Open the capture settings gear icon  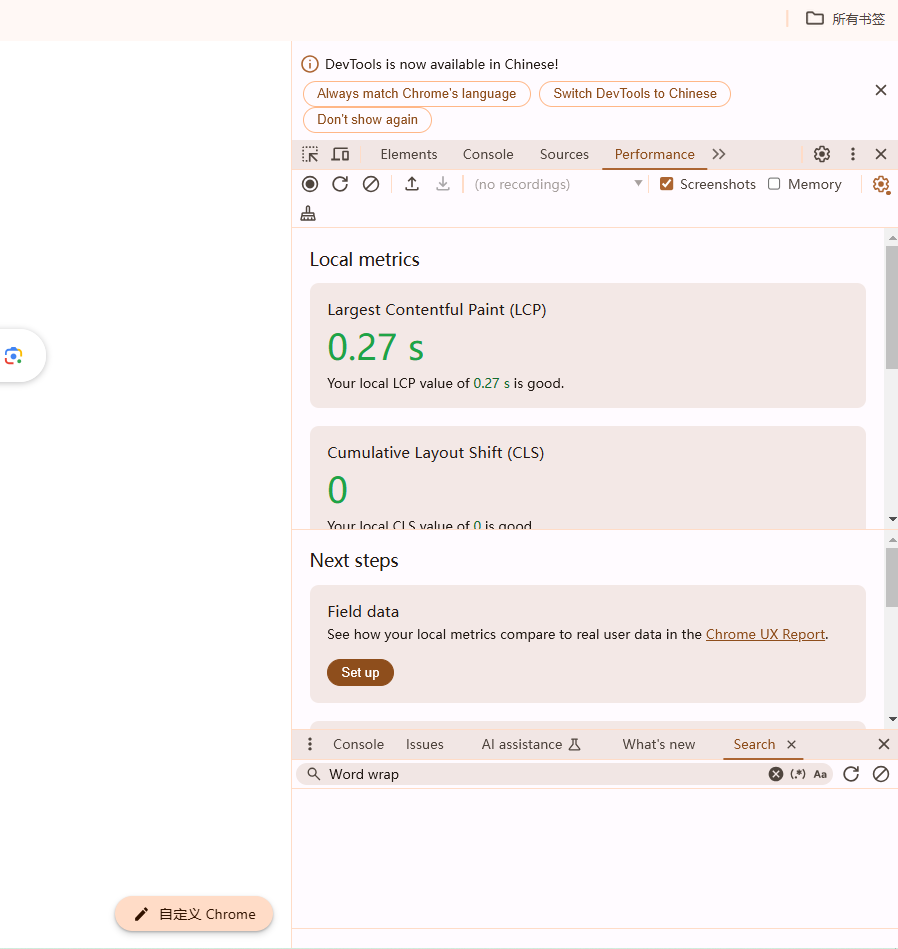(x=881, y=185)
